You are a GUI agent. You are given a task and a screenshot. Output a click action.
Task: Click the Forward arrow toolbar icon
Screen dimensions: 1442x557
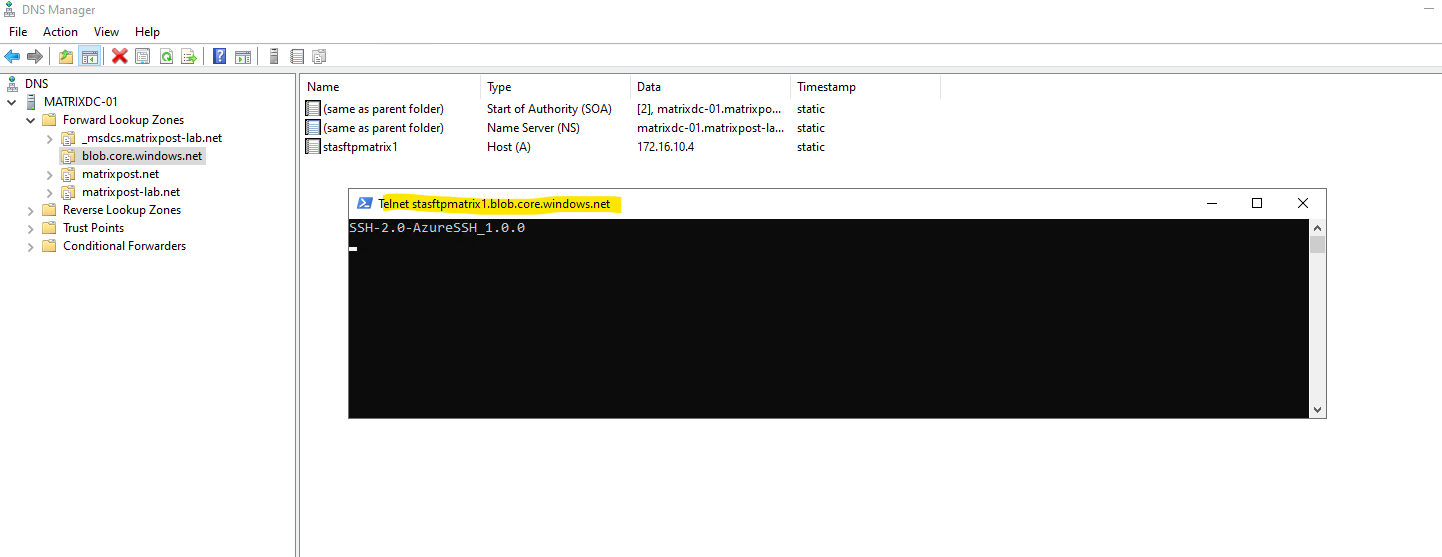[35, 56]
